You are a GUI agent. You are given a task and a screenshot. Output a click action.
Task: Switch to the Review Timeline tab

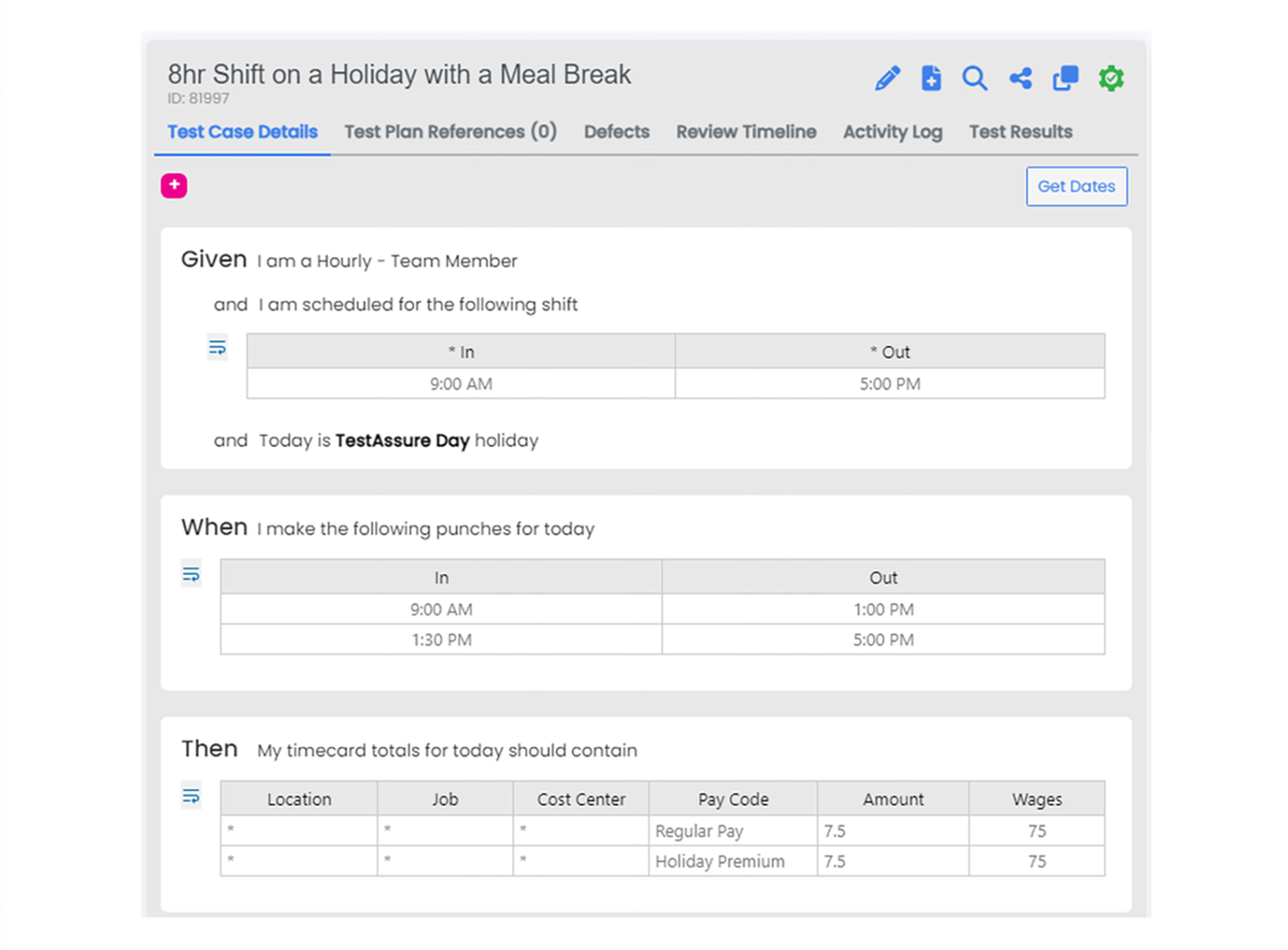click(745, 131)
